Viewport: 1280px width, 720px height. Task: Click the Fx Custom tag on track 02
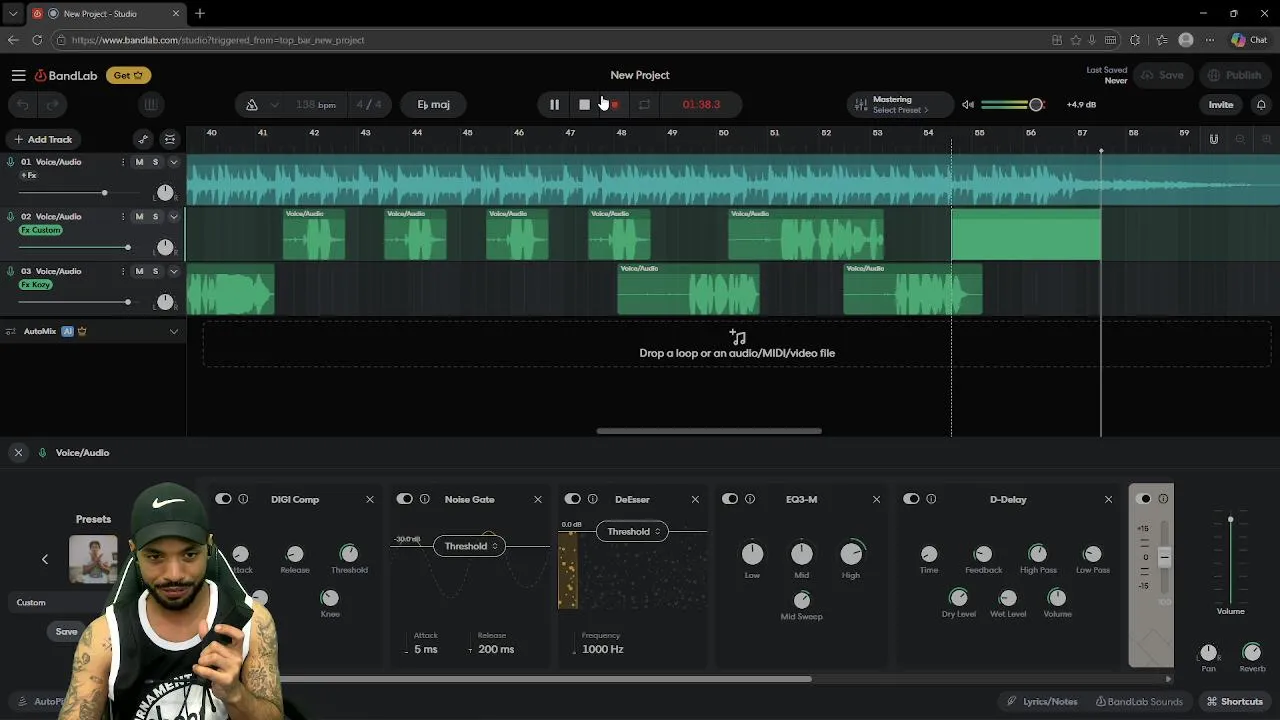click(41, 230)
